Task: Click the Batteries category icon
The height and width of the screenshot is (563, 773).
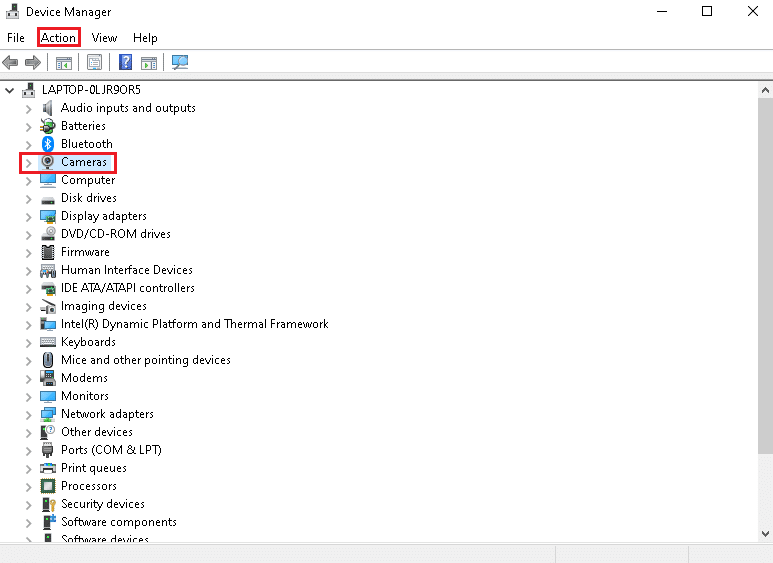Action: point(48,126)
